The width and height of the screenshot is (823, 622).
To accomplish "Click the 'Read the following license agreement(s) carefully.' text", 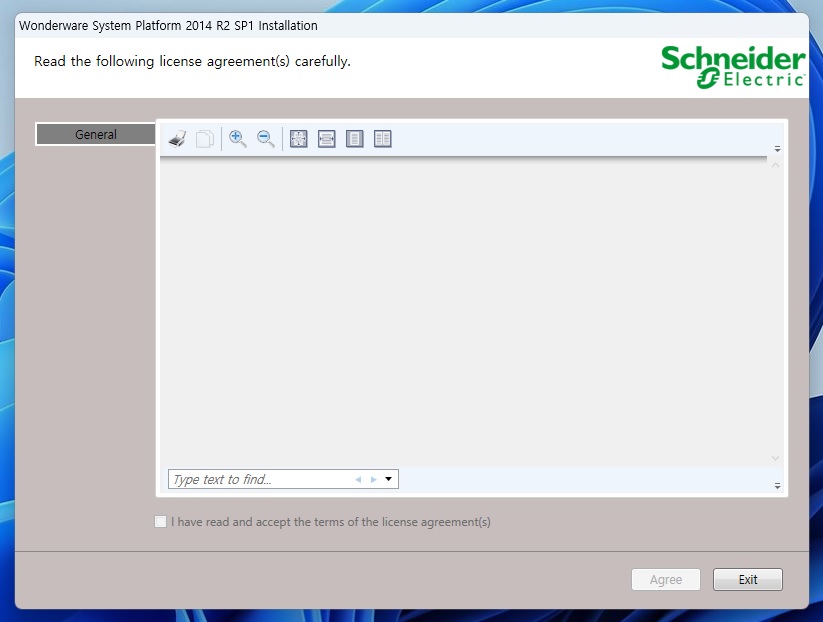I will (192, 61).
